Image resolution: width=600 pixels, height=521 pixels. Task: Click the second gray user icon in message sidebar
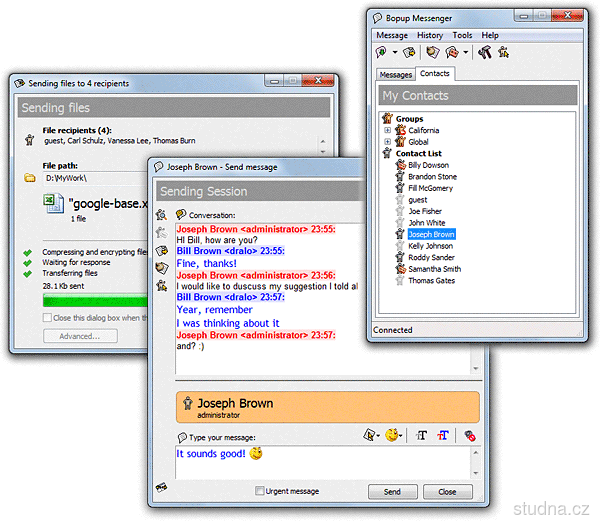pos(161,232)
